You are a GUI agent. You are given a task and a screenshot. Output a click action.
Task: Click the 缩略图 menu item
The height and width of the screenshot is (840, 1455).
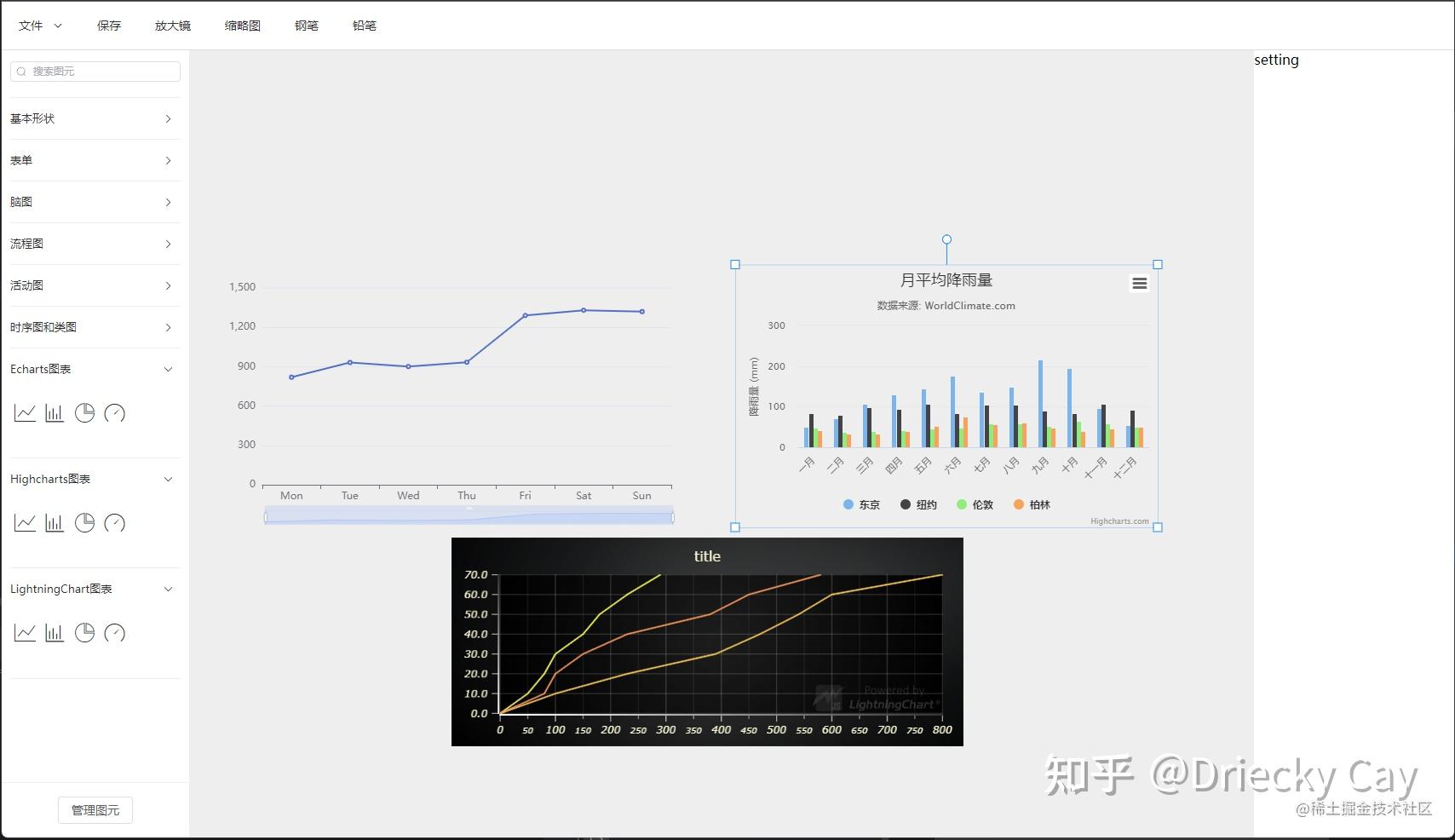point(241,25)
